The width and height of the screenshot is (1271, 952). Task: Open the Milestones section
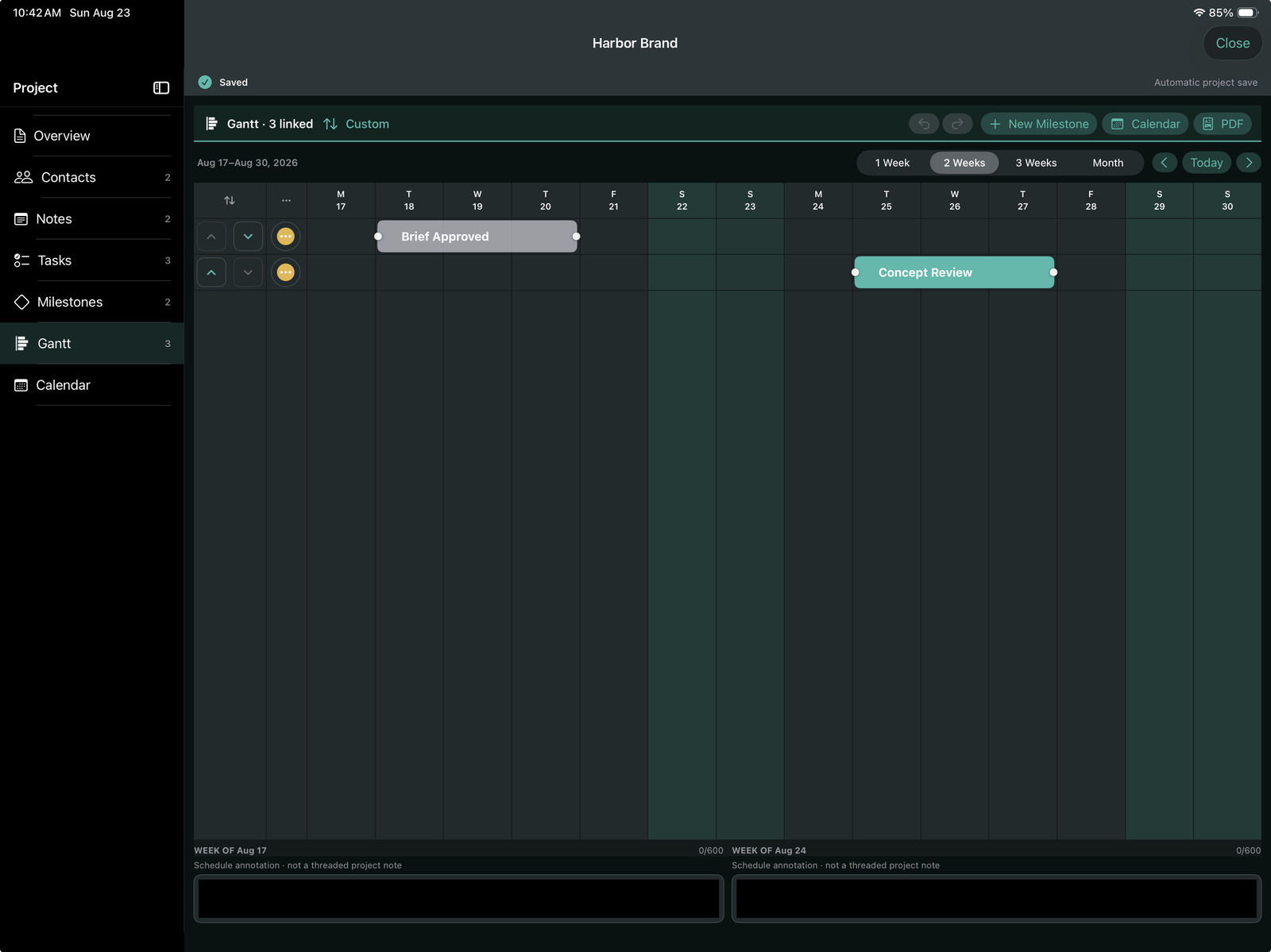pyautogui.click(x=92, y=302)
